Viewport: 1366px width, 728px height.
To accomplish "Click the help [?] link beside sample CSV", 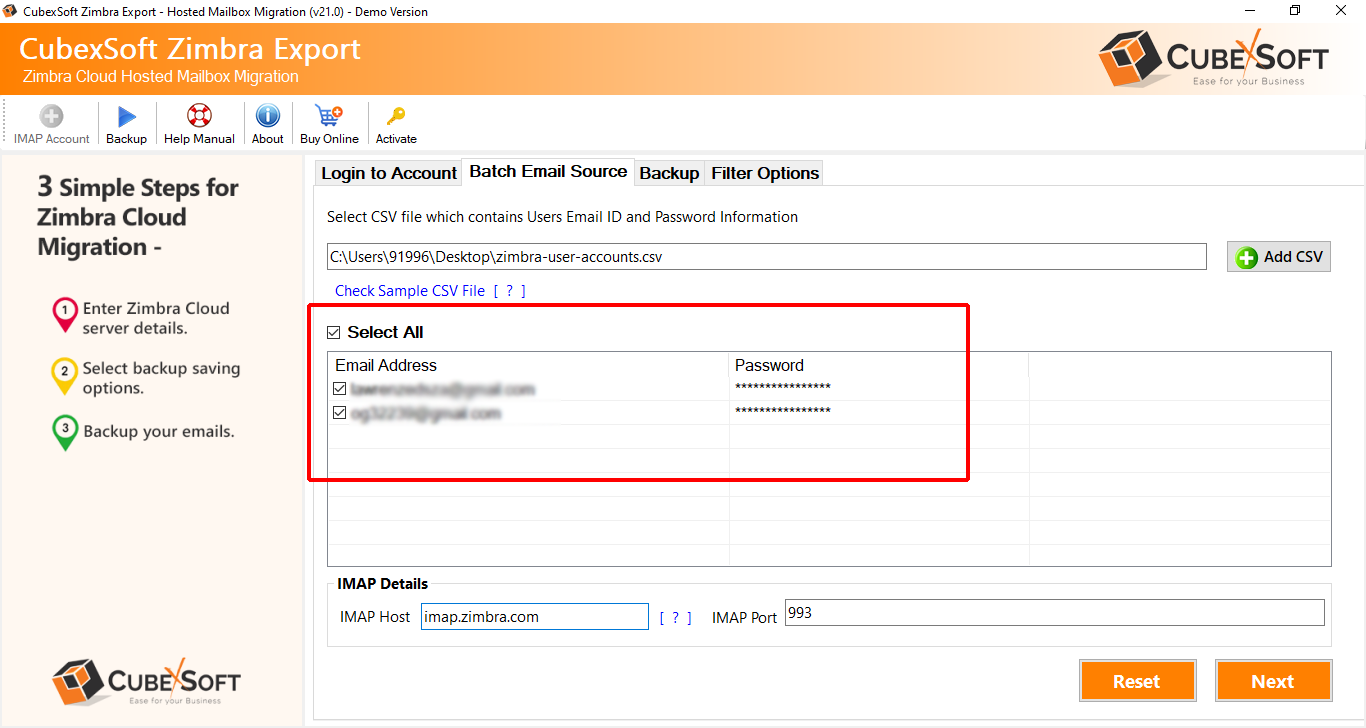I will (509, 291).
